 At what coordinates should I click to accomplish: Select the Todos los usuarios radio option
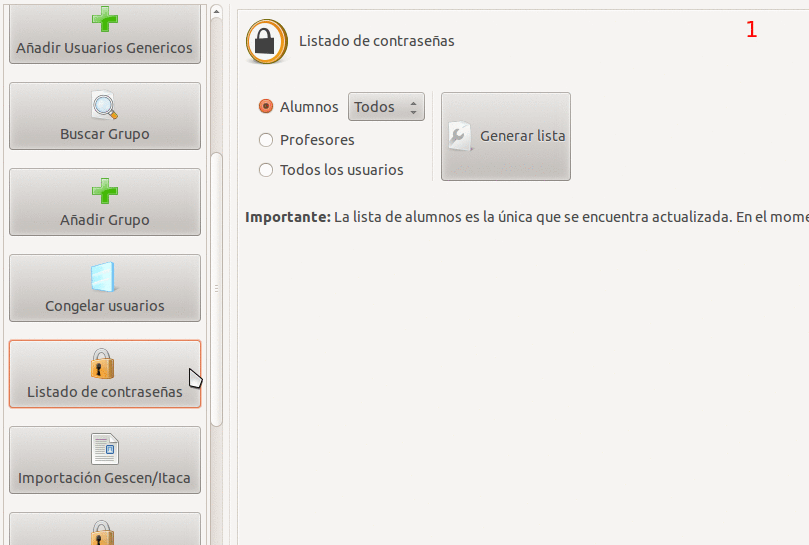pyautogui.click(x=266, y=170)
